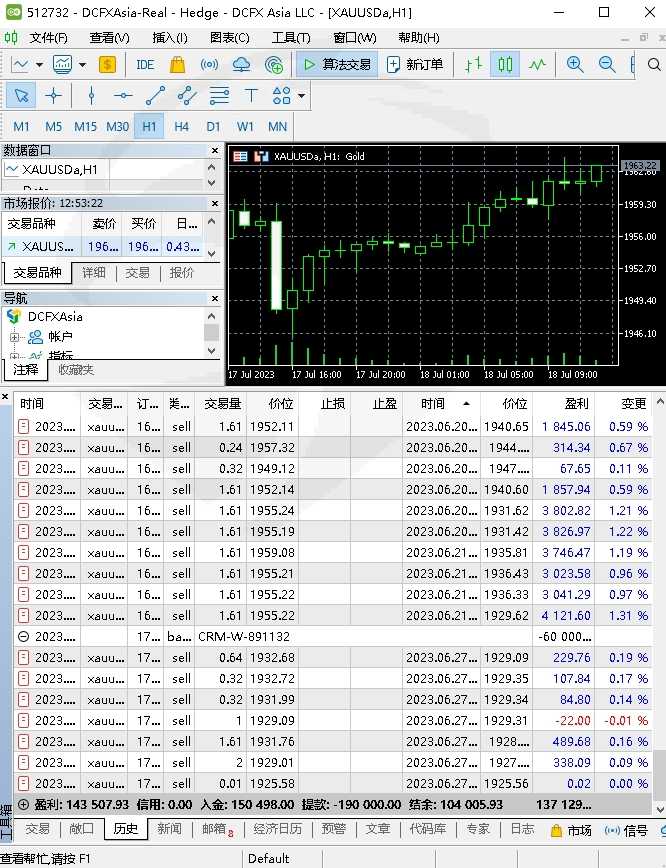Switch to M1 timeframe
Image resolution: width=666 pixels, height=868 pixels.
click(21, 127)
